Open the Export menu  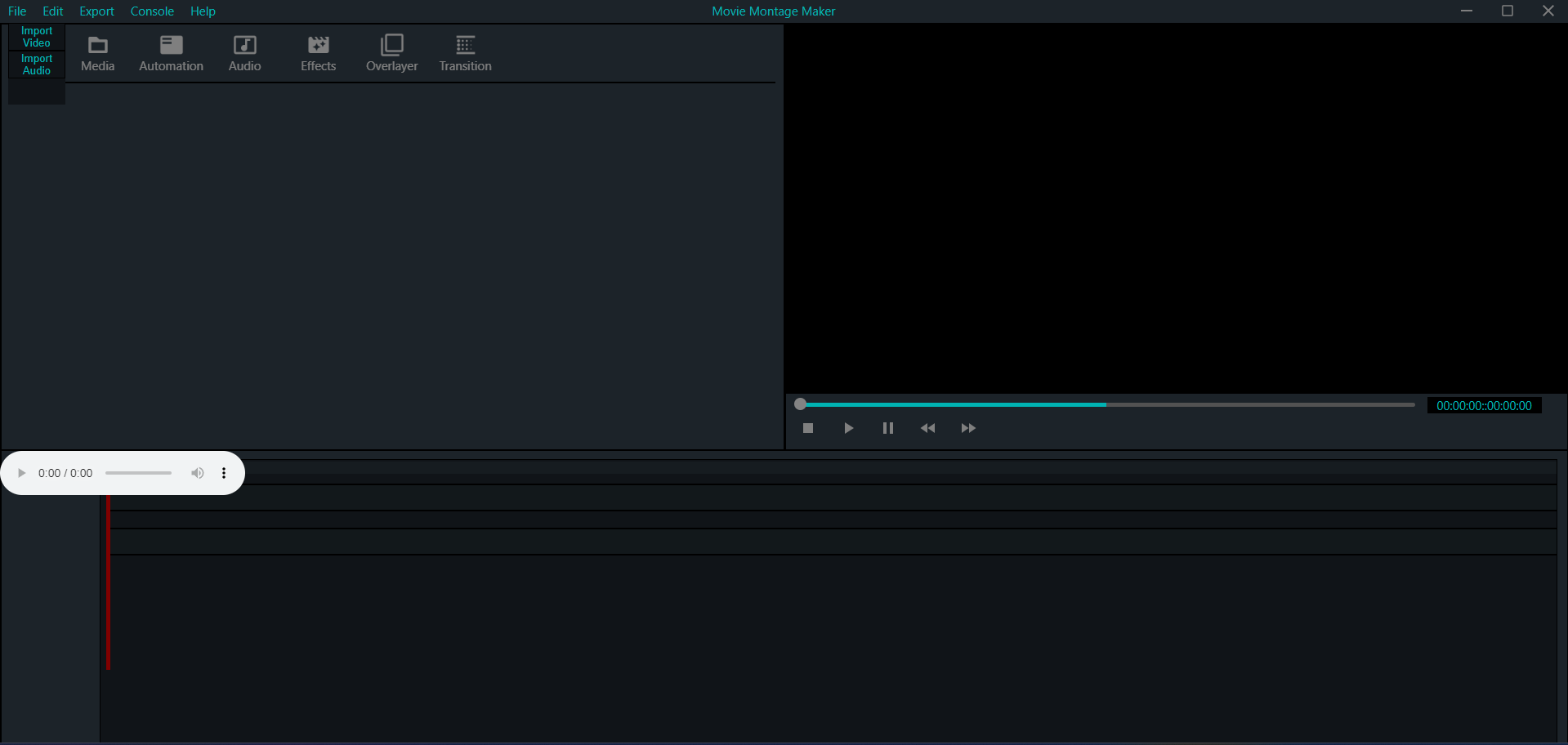[x=96, y=11]
